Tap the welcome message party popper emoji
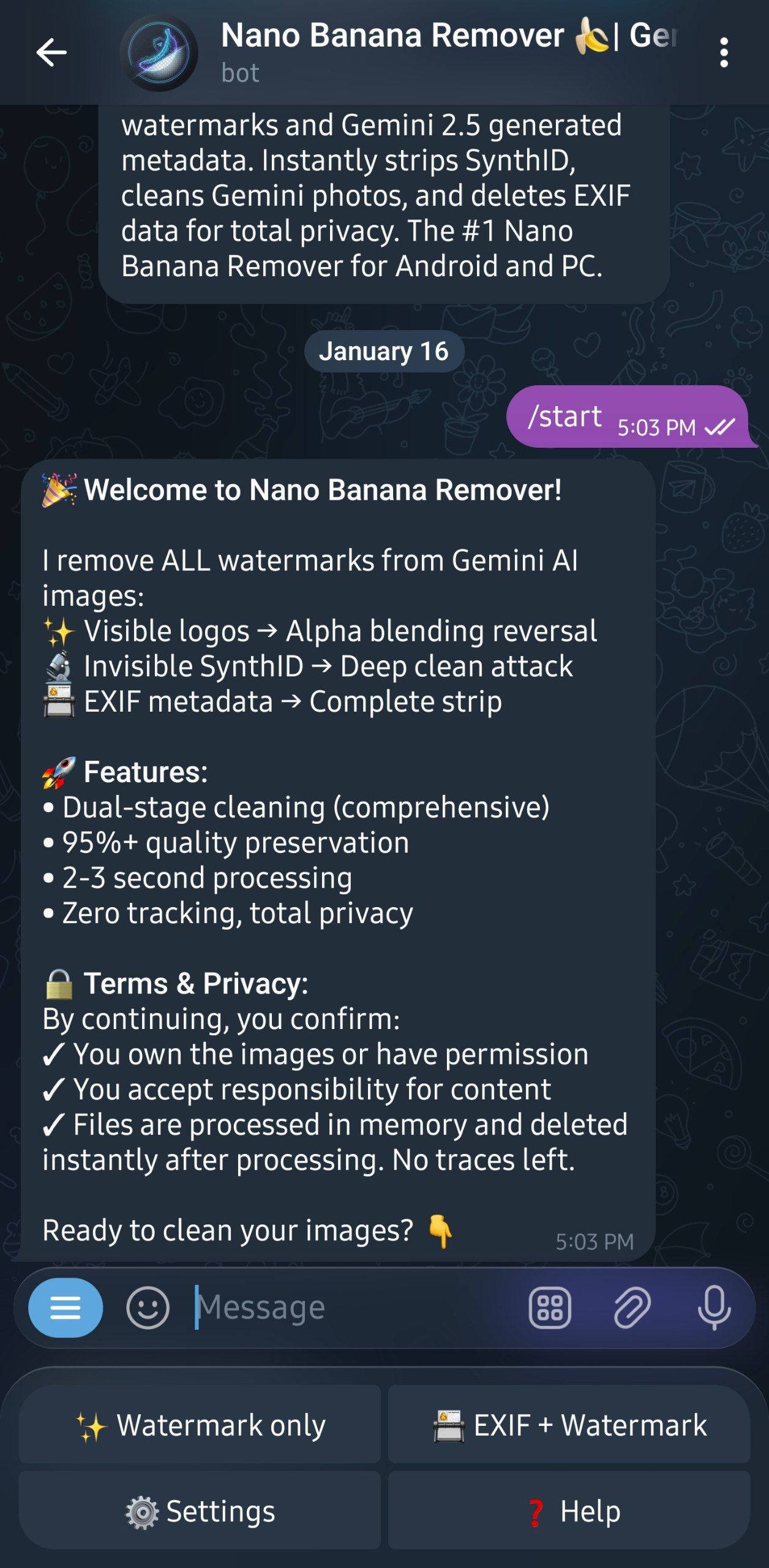The image size is (769, 1568). coord(59,490)
